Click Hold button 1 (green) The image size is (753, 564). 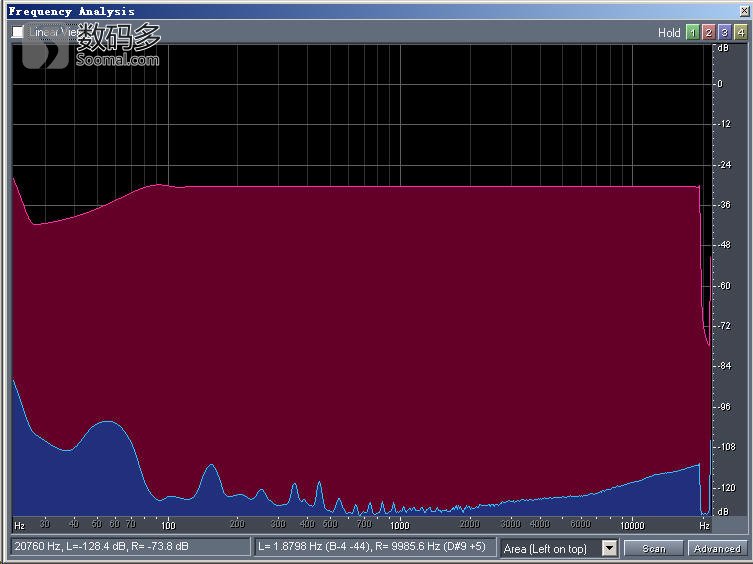pos(692,33)
